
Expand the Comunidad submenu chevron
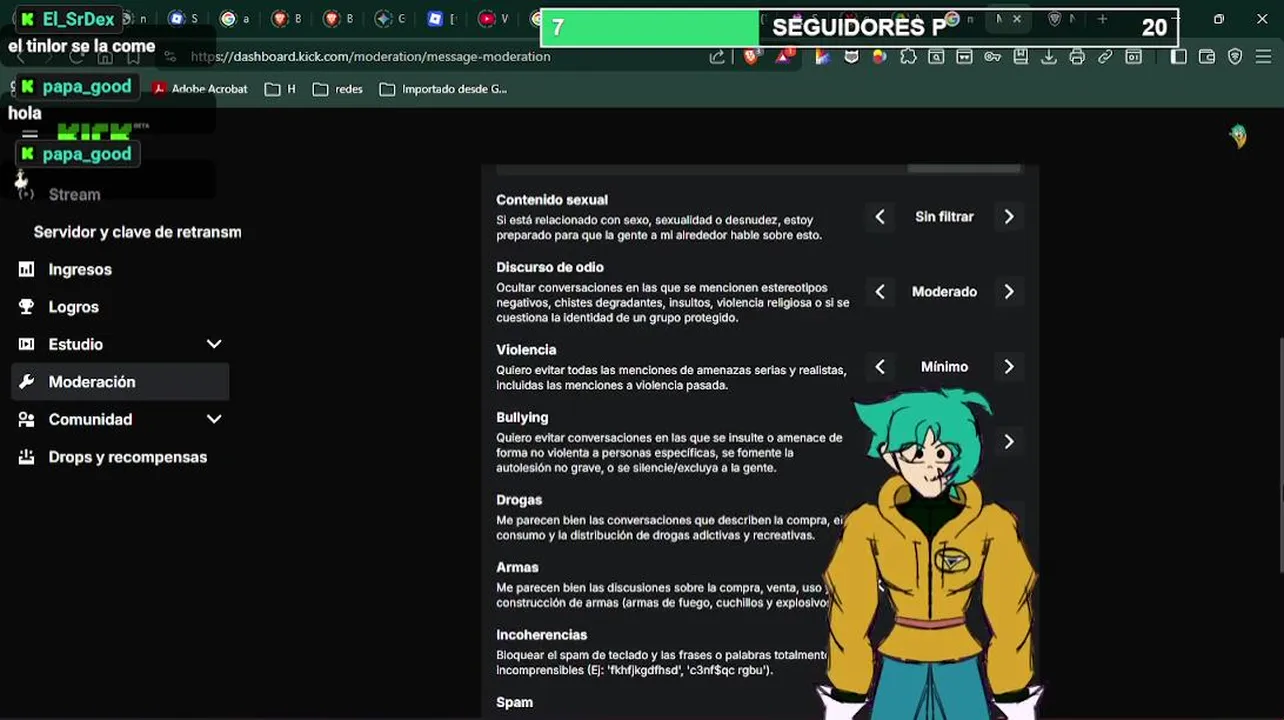[214, 419]
